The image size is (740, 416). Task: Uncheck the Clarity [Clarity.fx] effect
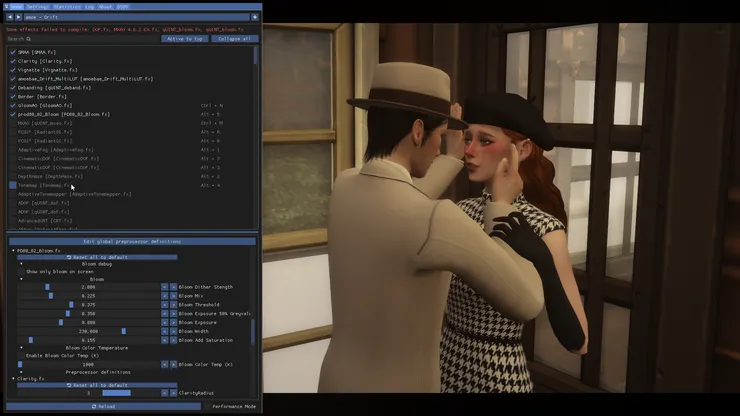pyautogui.click(x=13, y=61)
